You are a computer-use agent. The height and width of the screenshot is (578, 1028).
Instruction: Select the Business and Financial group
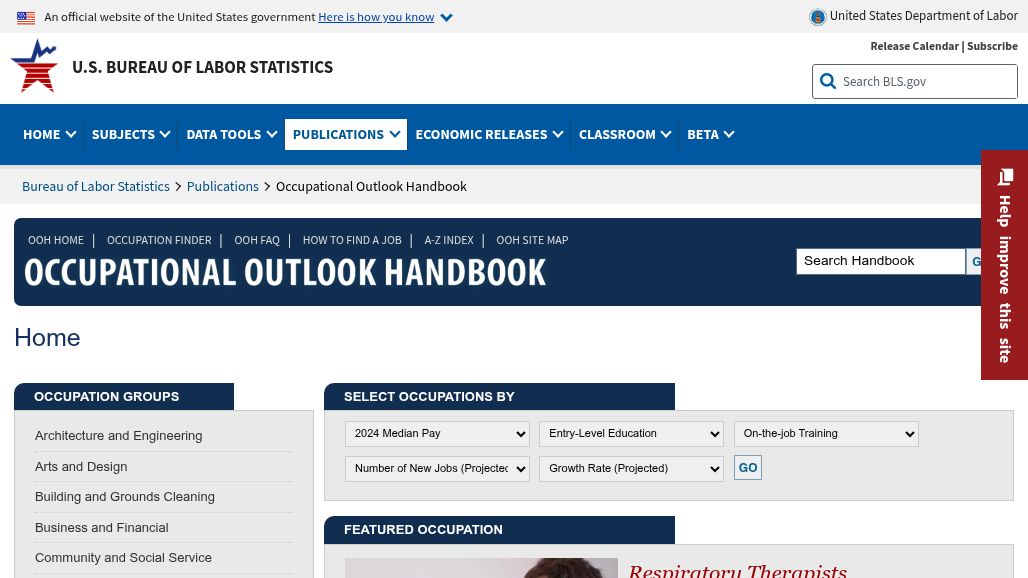[102, 528]
